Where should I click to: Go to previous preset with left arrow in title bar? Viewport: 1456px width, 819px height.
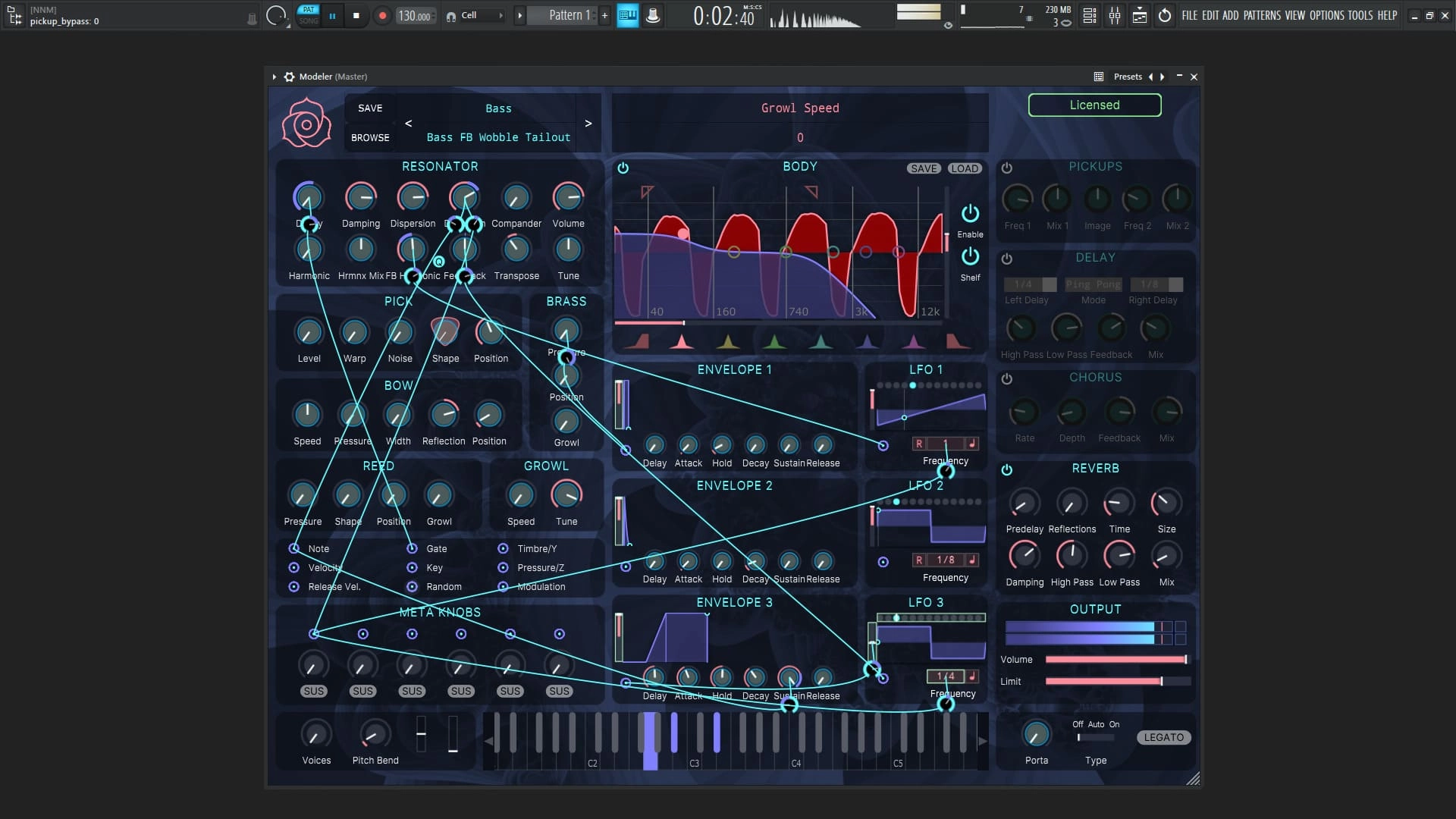click(1150, 77)
